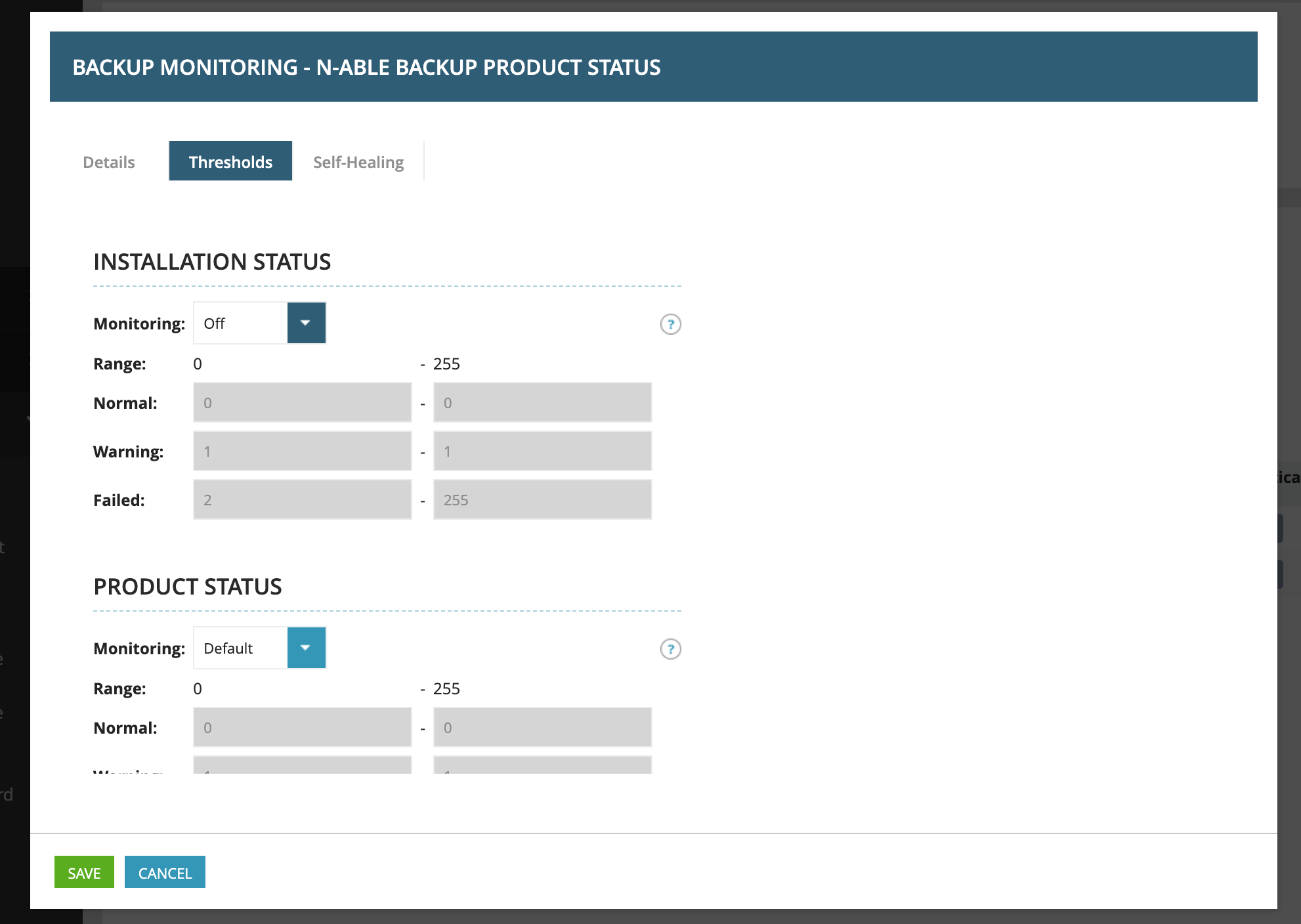The image size is (1301, 924).
Task: Select the Thresholds tab
Action: click(230, 161)
